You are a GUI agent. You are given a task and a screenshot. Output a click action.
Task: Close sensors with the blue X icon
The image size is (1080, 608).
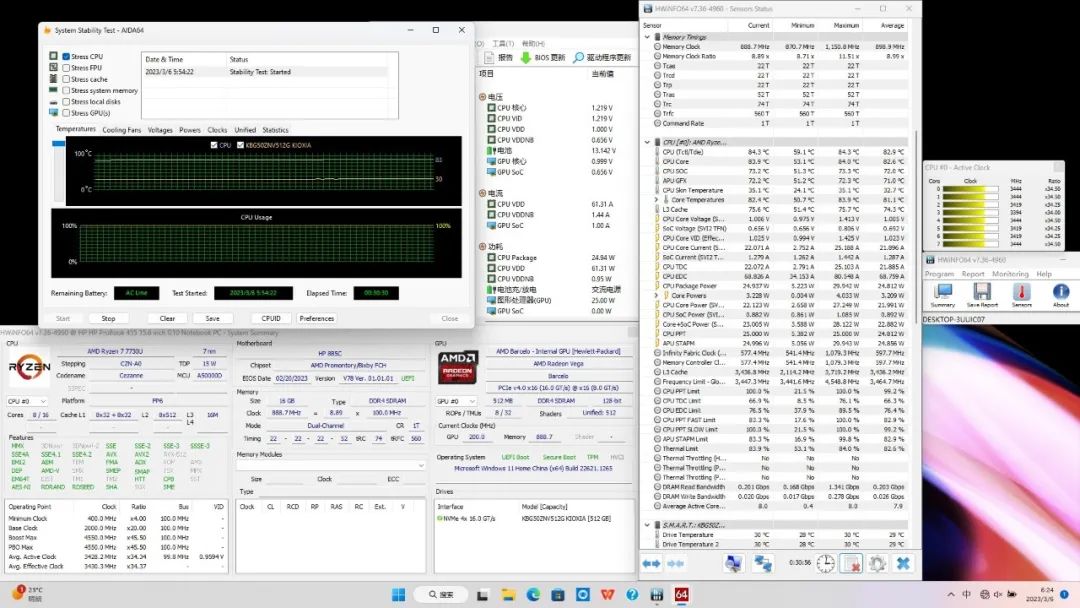[903, 563]
